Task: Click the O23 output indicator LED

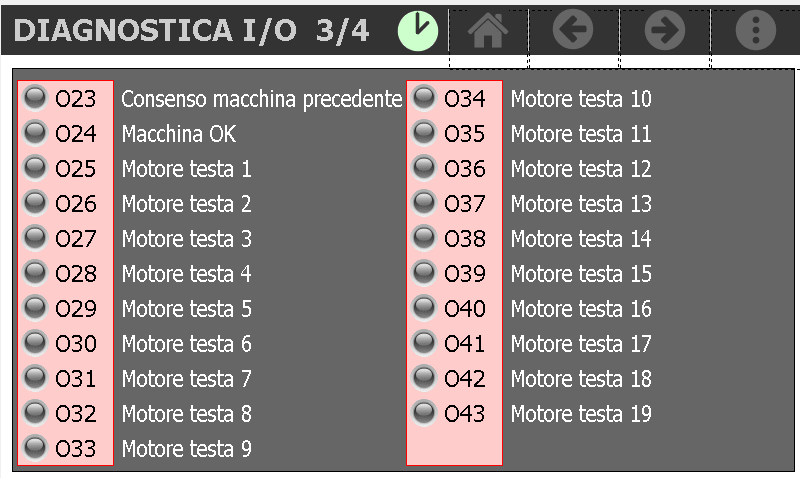Action: (x=36, y=97)
